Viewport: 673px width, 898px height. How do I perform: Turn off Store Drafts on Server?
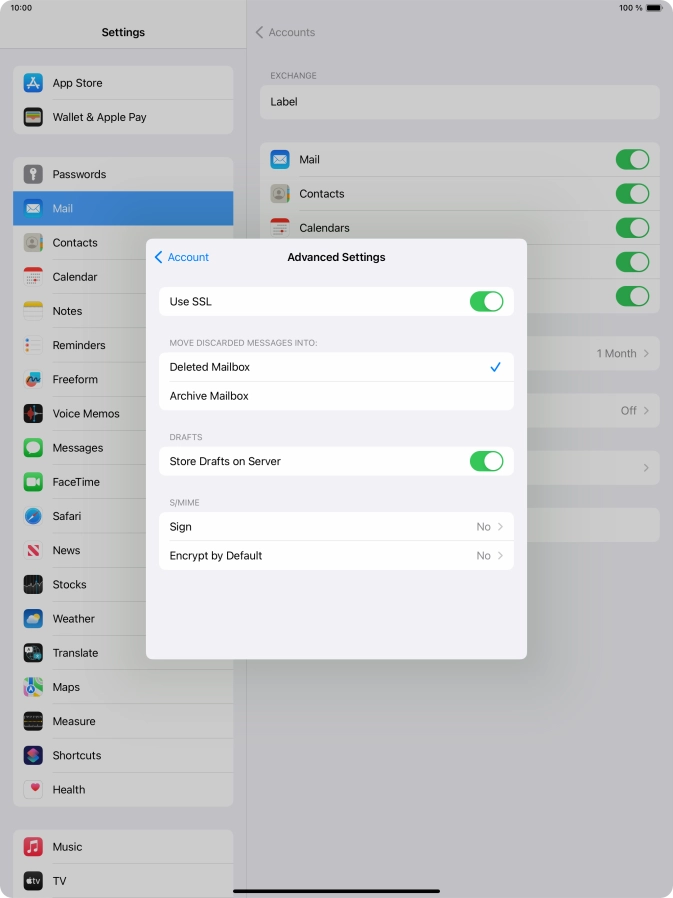(x=486, y=461)
